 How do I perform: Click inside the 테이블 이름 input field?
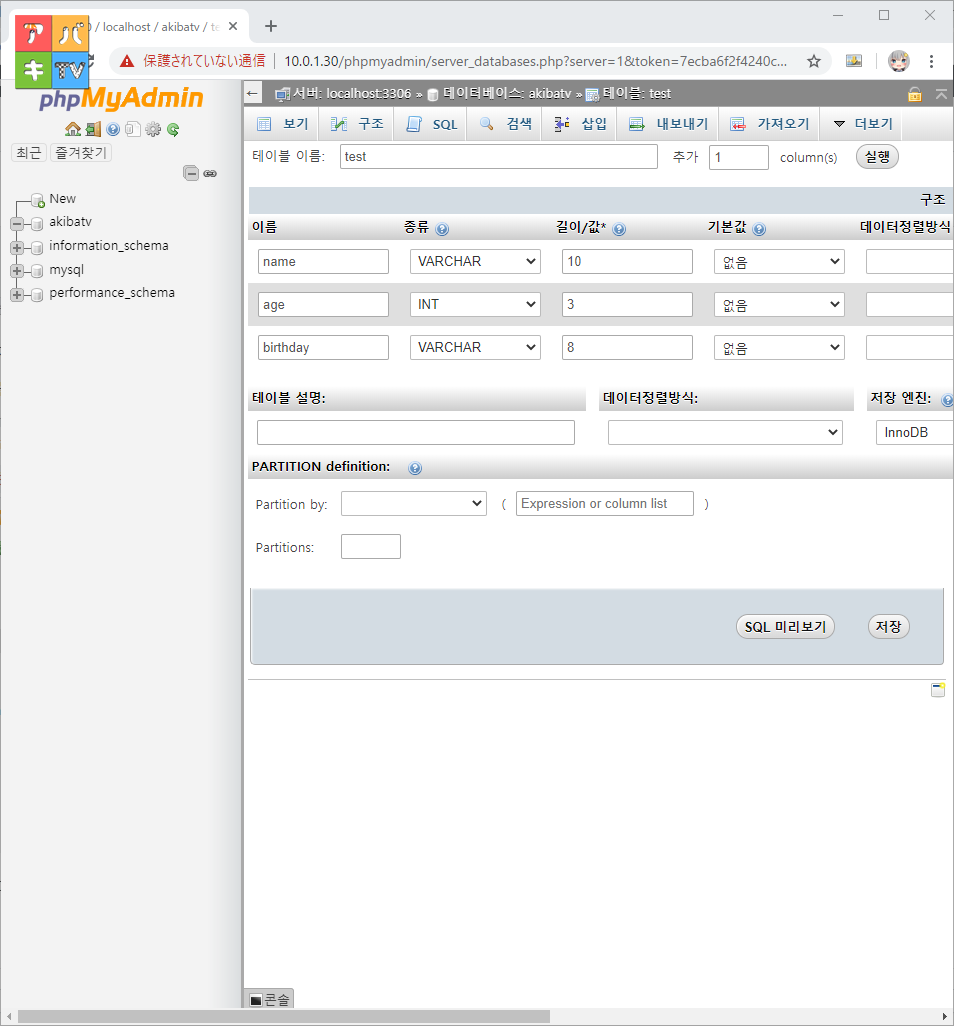click(497, 156)
